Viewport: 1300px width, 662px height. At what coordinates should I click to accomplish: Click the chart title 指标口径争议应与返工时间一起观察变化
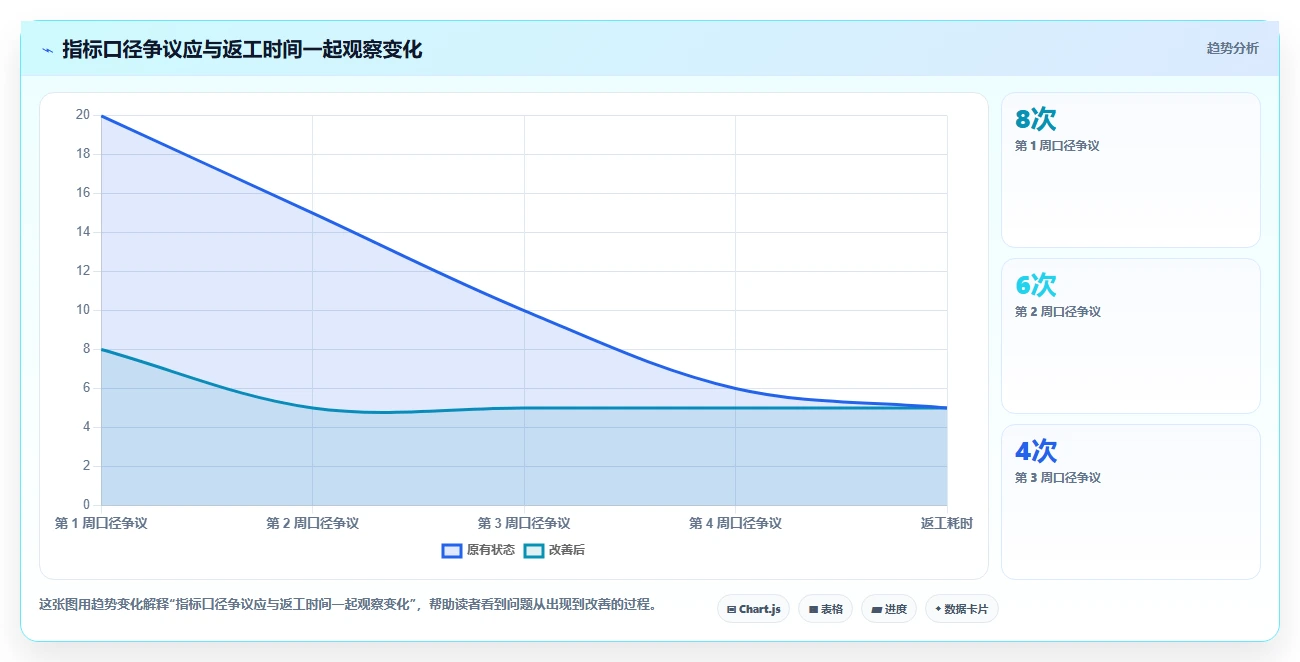pyautogui.click(x=242, y=50)
